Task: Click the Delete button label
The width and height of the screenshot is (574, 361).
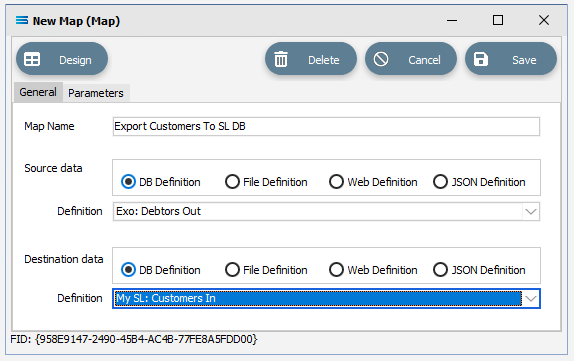Action: pyautogui.click(x=324, y=60)
